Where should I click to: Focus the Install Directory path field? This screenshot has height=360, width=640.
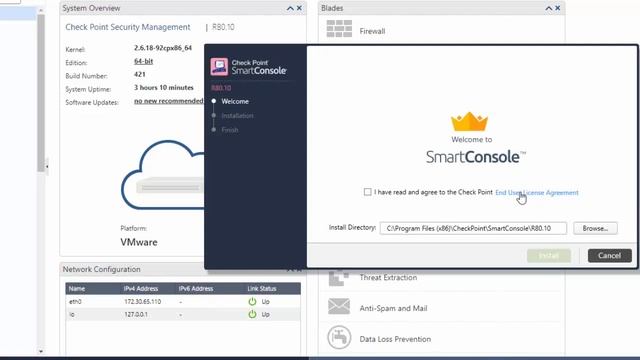(x=473, y=228)
